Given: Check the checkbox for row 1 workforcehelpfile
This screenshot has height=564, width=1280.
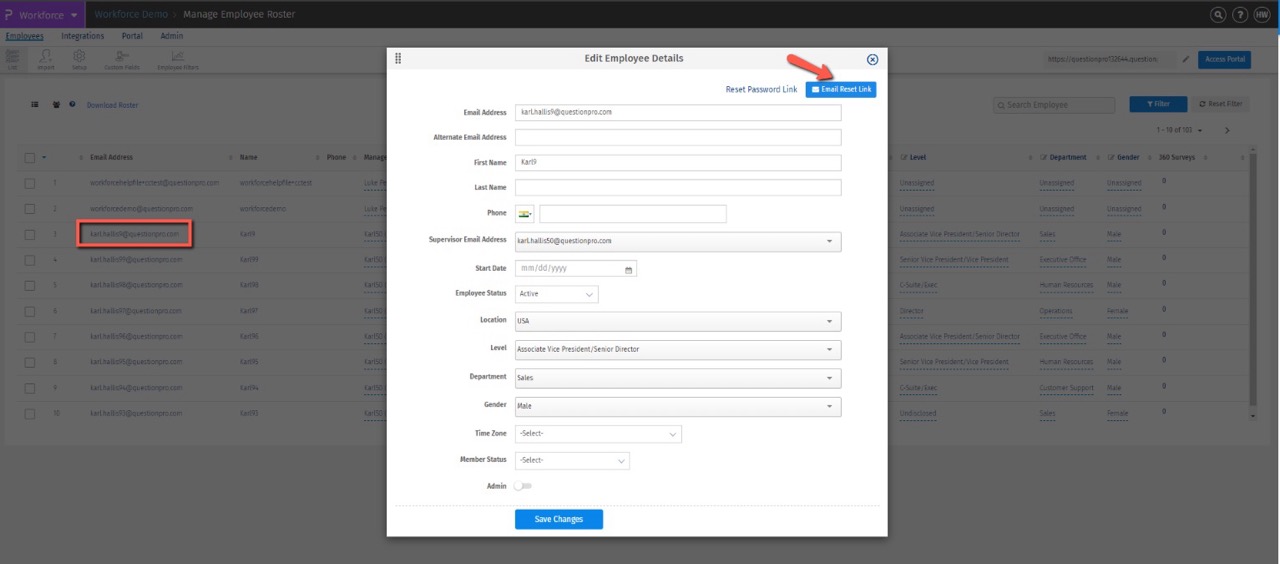Looking at the screenshot, I should (x=29, y=183).
